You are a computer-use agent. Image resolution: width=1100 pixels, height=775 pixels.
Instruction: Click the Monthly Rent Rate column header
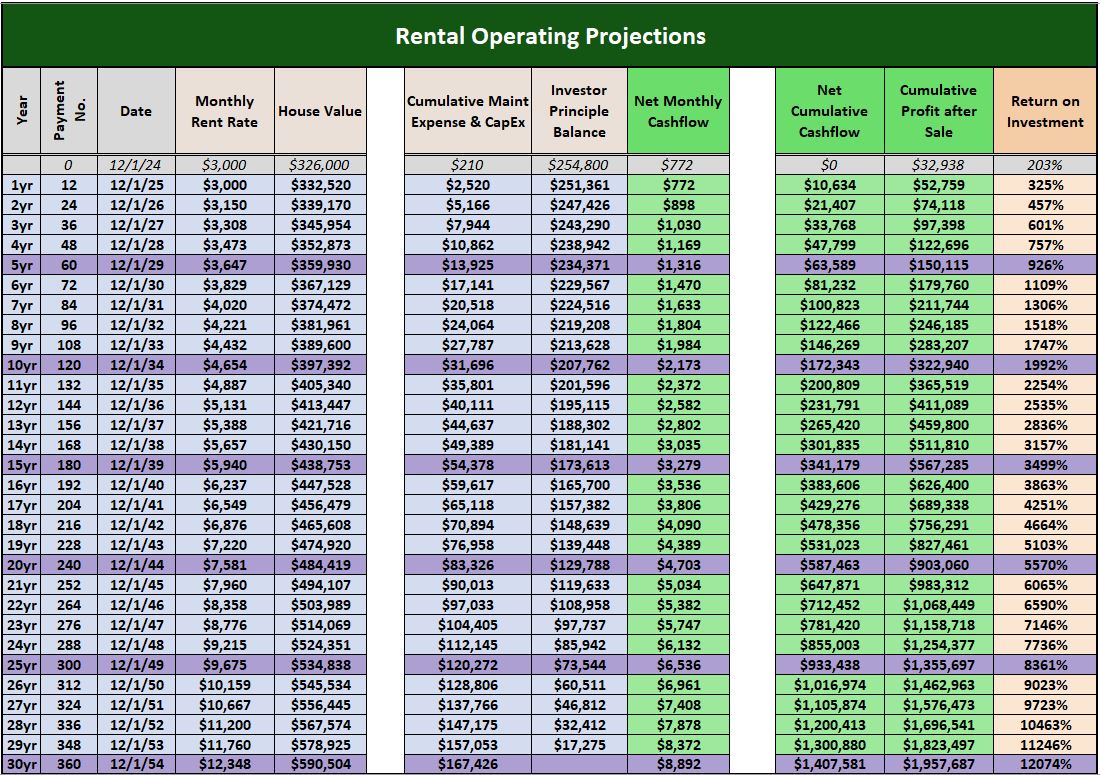point(224,110)
